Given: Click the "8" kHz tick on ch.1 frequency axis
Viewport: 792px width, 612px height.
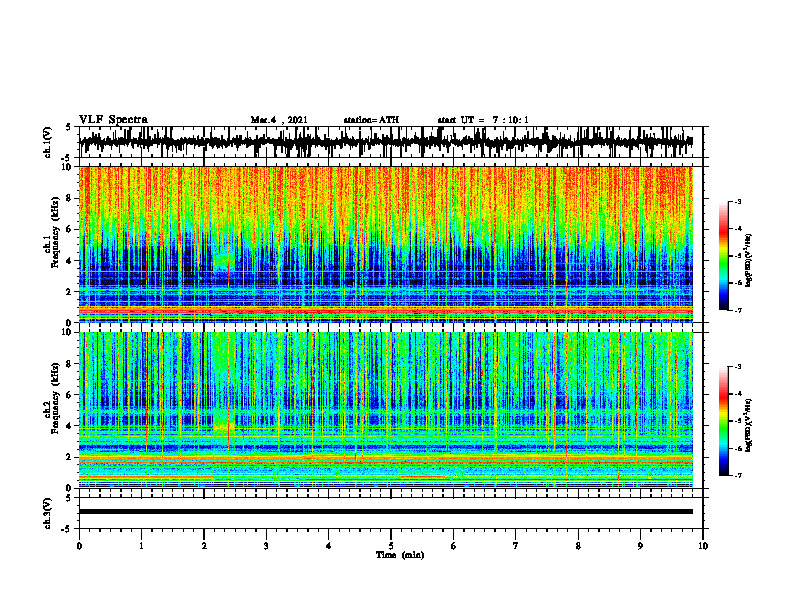Looking at the screenshot, I should [70, 198].
